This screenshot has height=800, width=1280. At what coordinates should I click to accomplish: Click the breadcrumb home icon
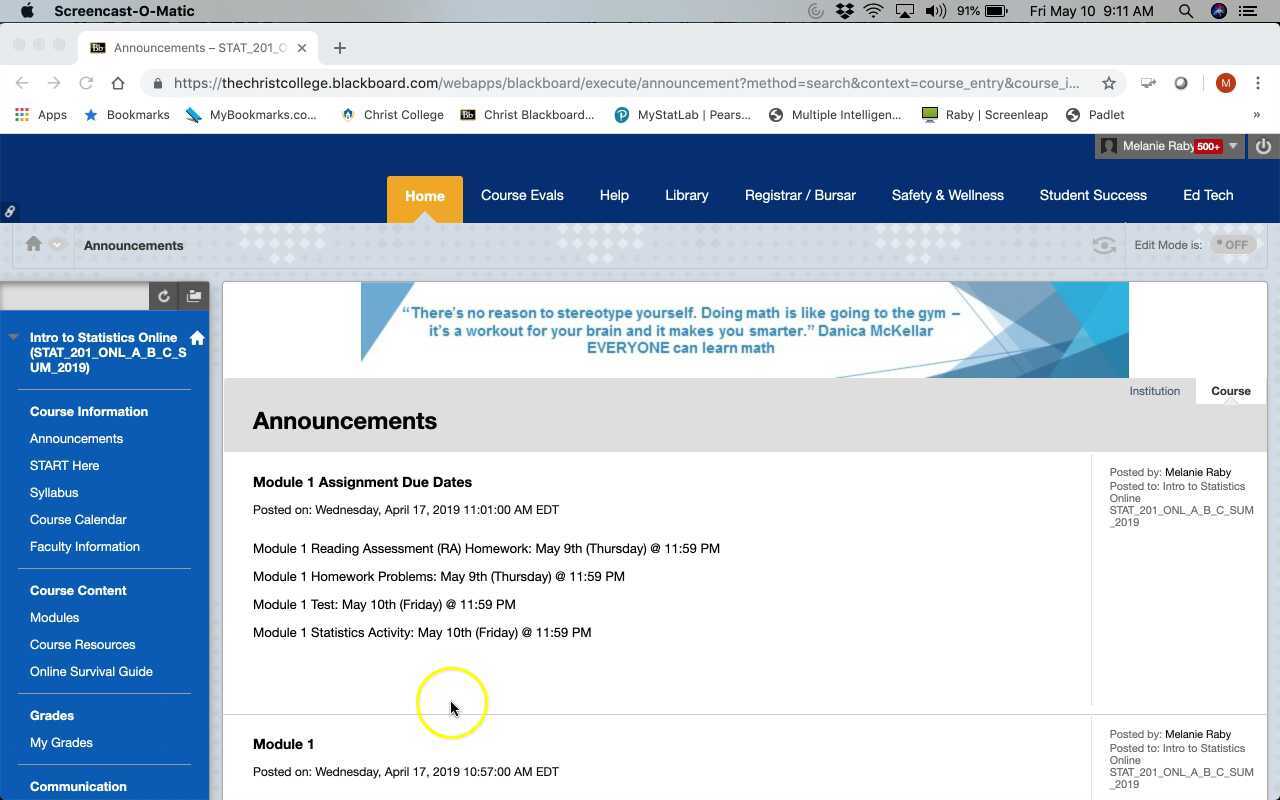[x=34, y=244]
